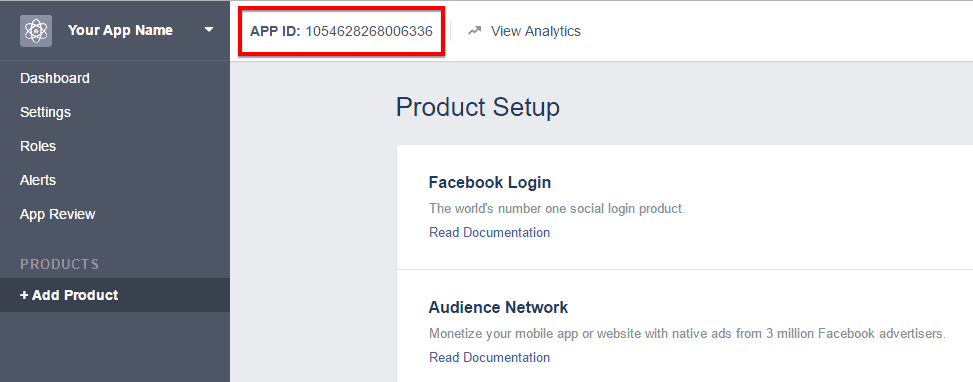Click the Product Setup page title
Image resolution: width=973 pixels, height=382 pixels.
(478, 107)
